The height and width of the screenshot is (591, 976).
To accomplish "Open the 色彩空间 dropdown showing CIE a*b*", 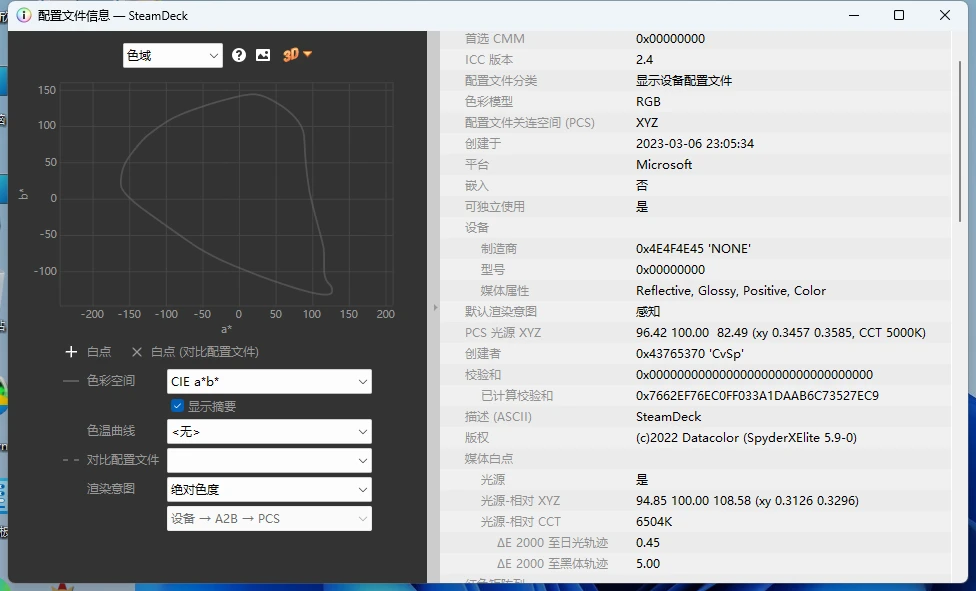I will coord(269,382).
